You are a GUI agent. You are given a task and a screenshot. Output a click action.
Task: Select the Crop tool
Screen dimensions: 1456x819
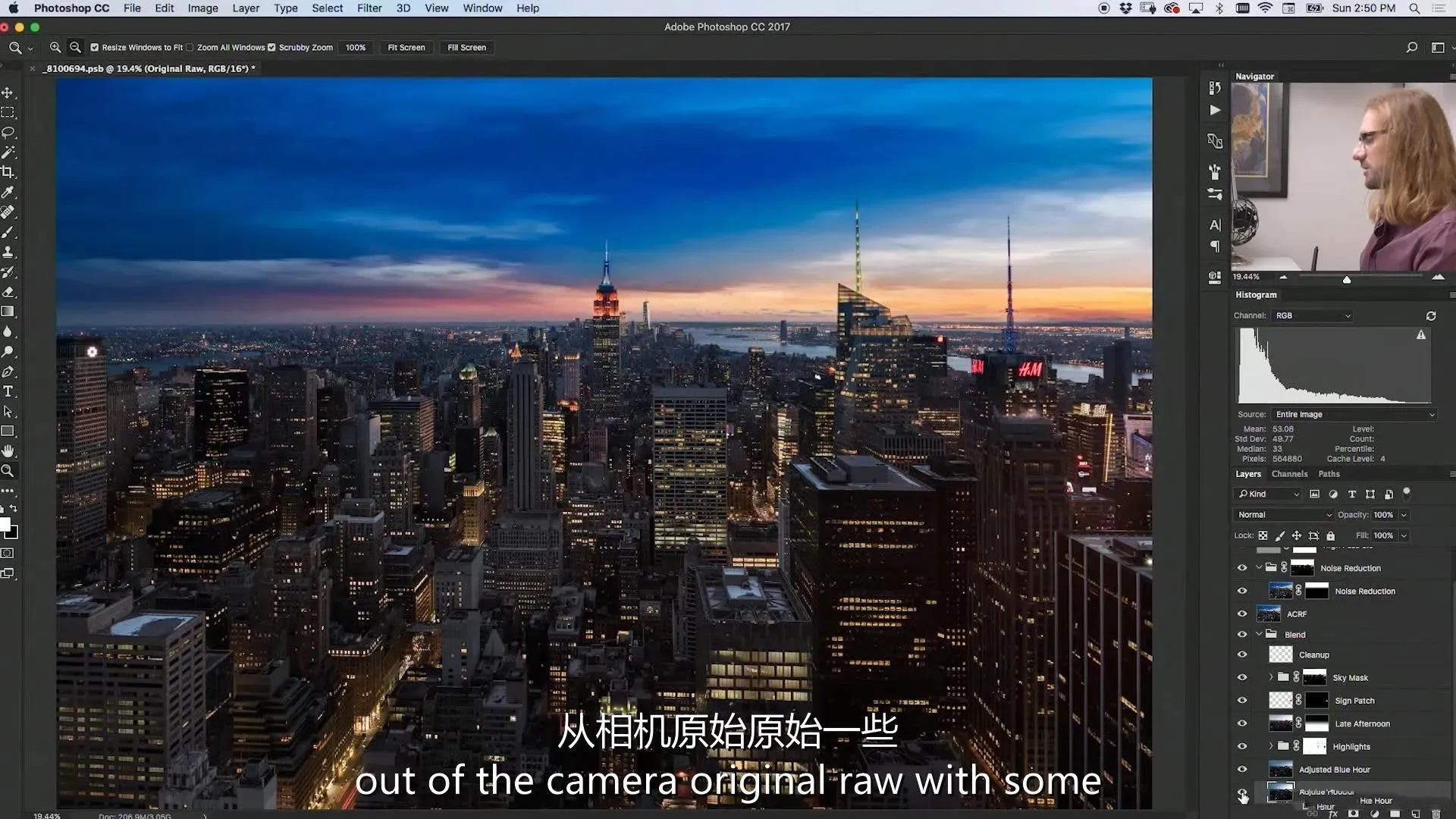(8, 172)
